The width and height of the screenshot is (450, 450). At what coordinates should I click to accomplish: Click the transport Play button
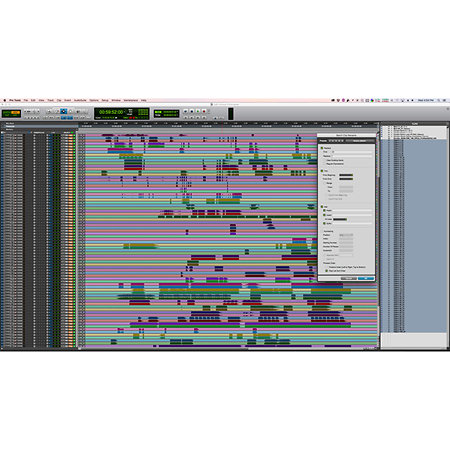pos(198,111)
